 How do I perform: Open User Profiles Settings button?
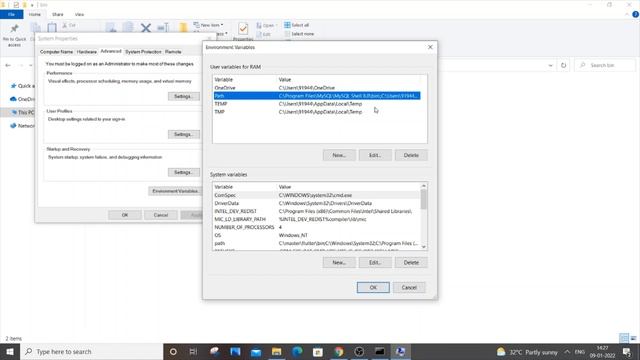click(184, 134)
